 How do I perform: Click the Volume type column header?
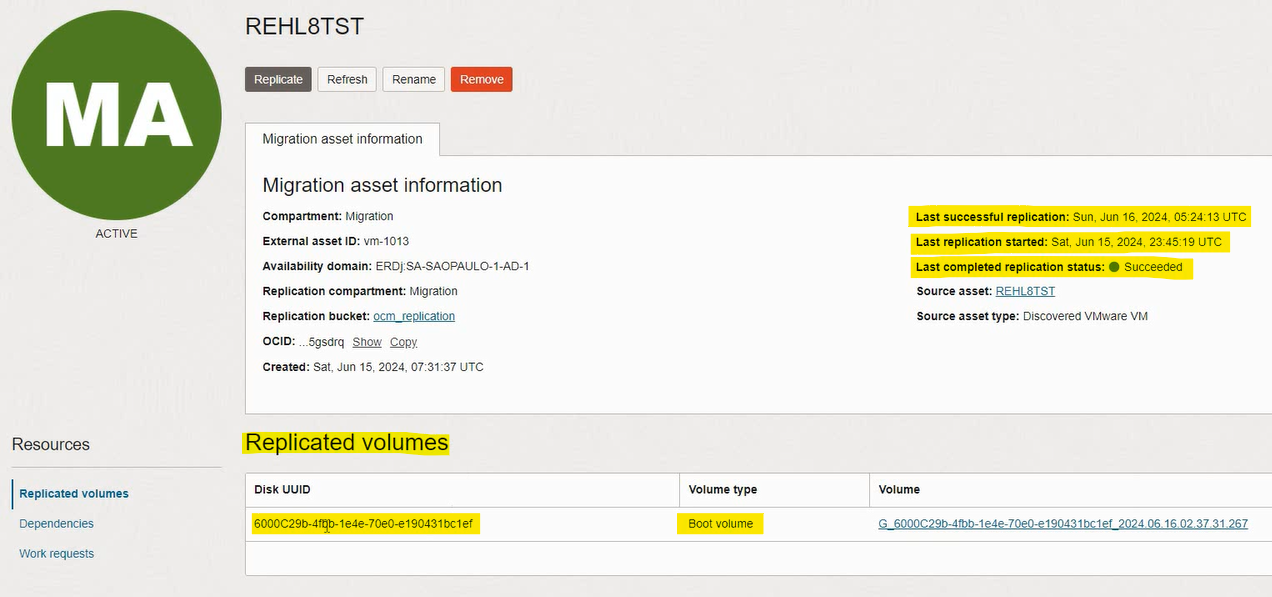click(722, 490)
